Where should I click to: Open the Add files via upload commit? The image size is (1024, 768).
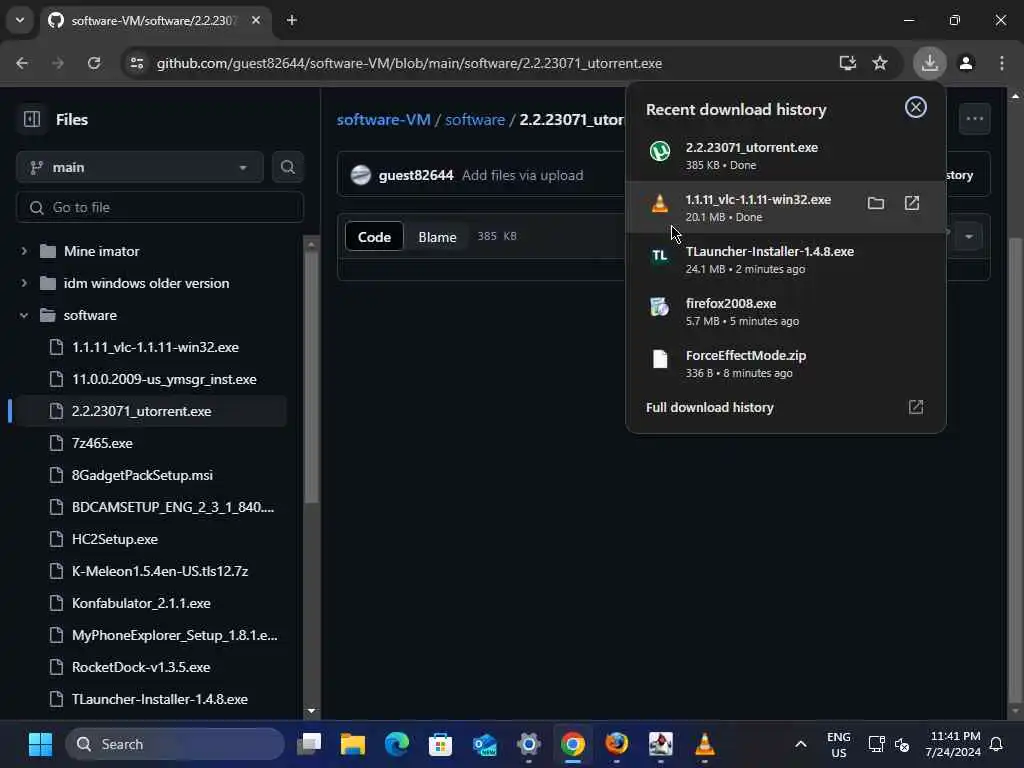[522, 175]
